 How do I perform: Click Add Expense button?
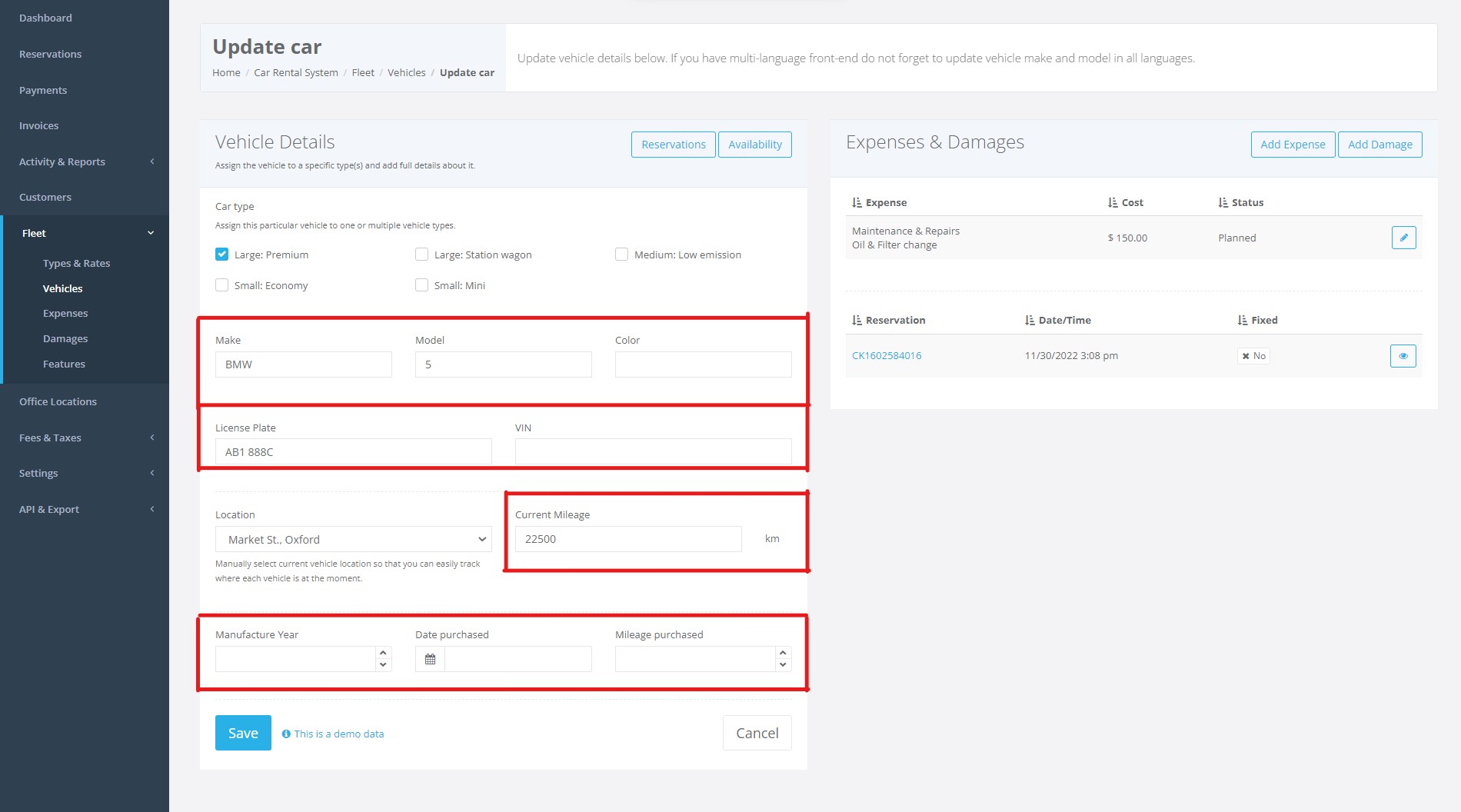(x=1293, y=145)
